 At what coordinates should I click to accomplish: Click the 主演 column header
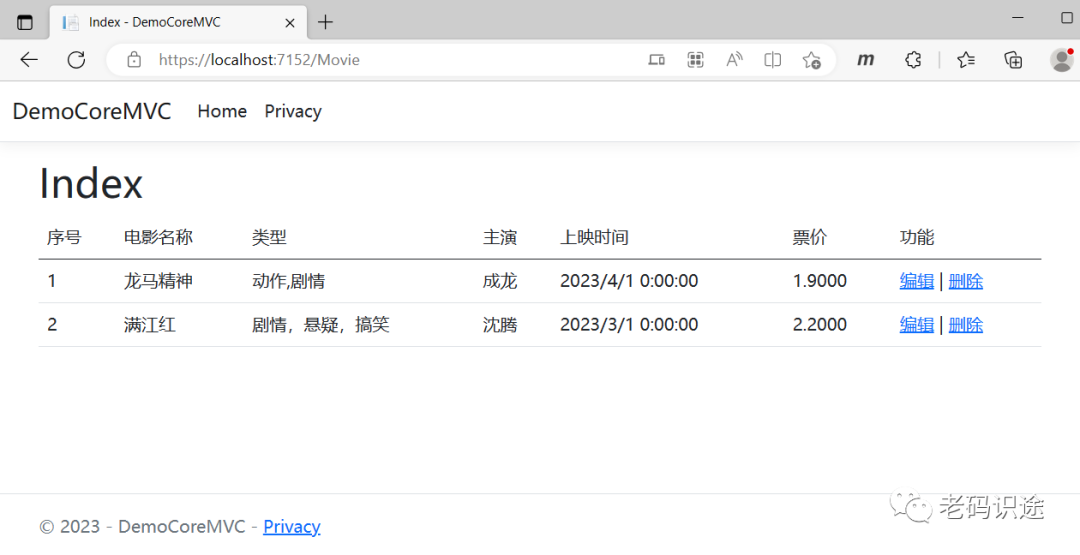pyautogui.click(x=500, y=238)
